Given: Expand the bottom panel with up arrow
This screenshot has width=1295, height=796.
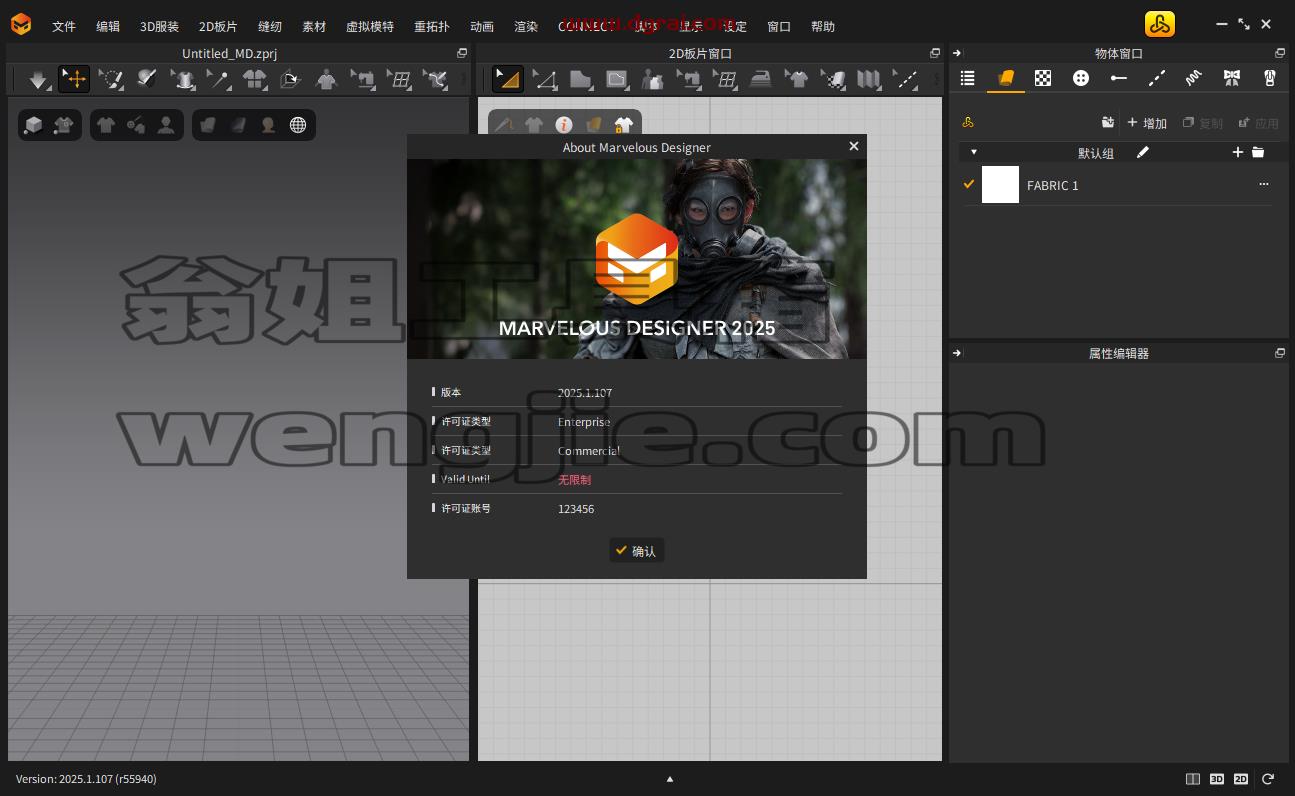Looking at the screenshot, I should coord(670,779).
